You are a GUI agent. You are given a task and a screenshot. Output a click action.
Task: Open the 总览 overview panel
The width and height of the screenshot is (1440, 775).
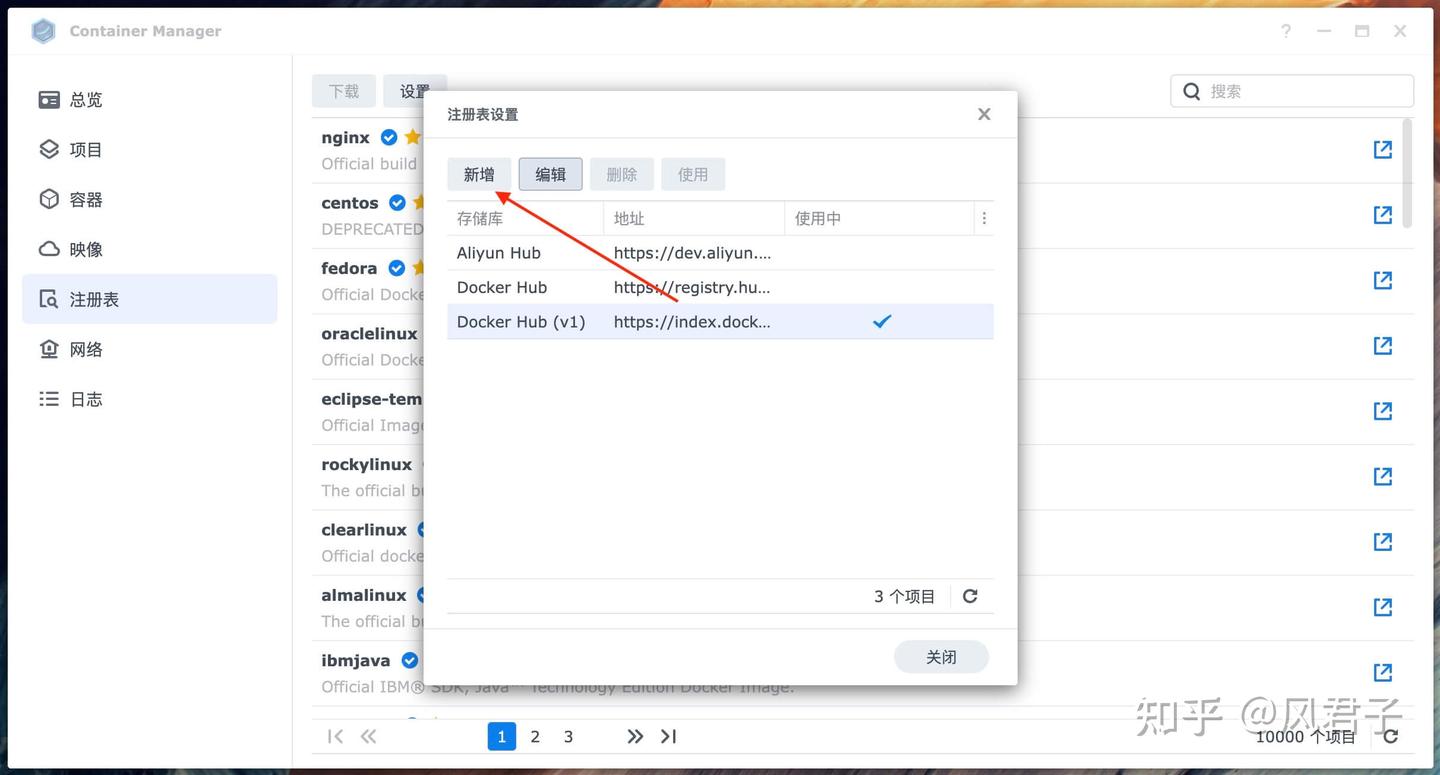85,98
